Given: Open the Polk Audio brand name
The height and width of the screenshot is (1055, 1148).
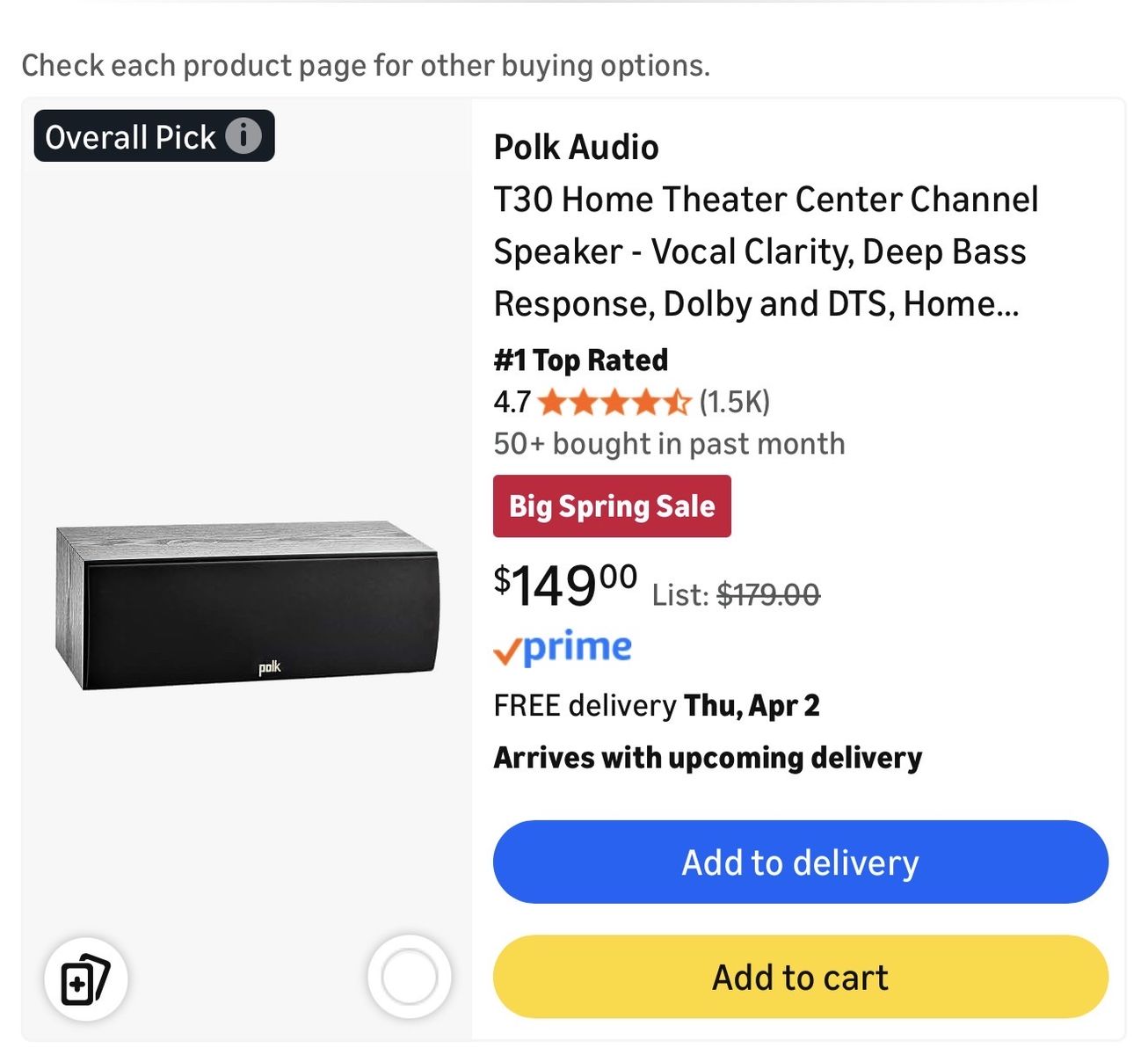Looking at the screenshot, I should [576, 148].
